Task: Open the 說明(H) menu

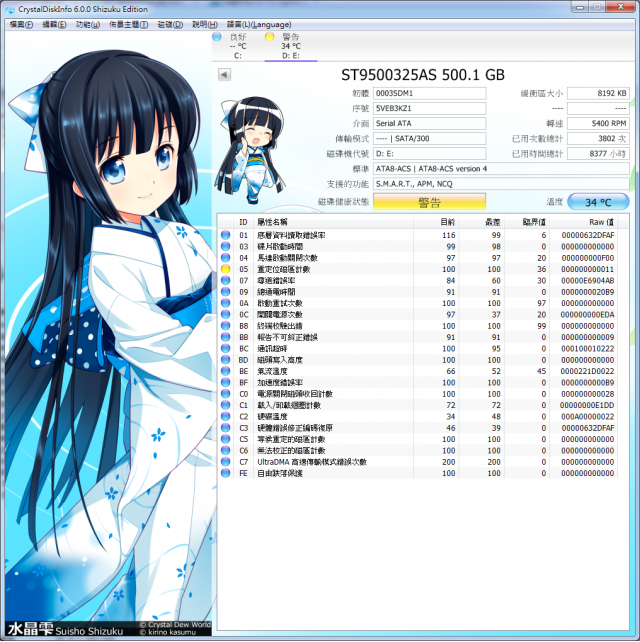Action: coord(205,25)
